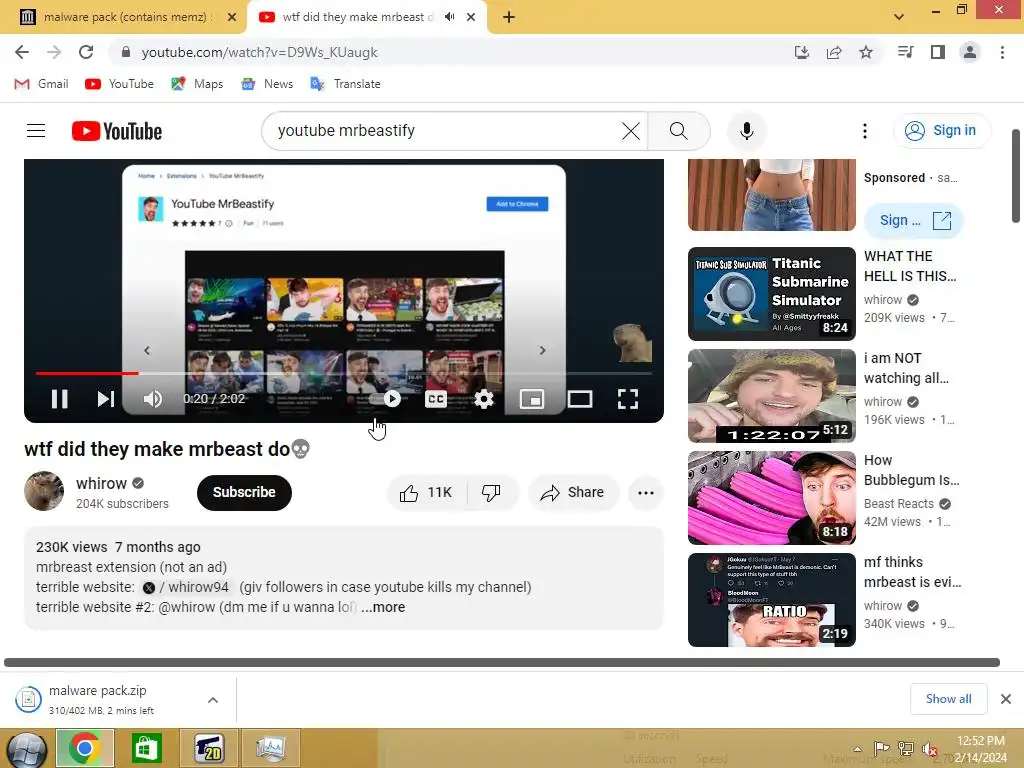This screenshot has height=768, width=1024.
Task: Run search with magnifying glass button
Action: coord(679,131)
